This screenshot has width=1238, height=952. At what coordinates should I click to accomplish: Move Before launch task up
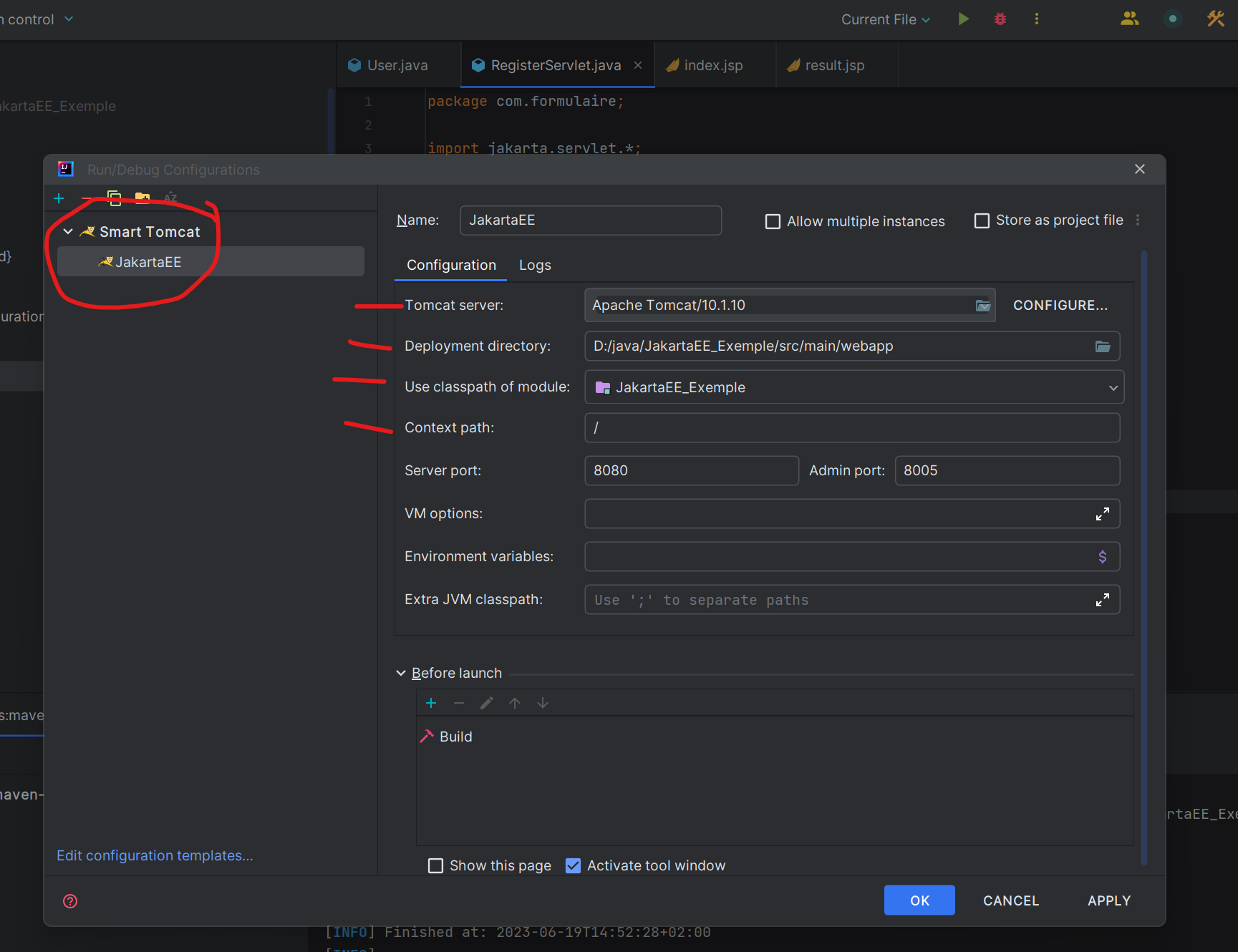[x=515, y=703]
